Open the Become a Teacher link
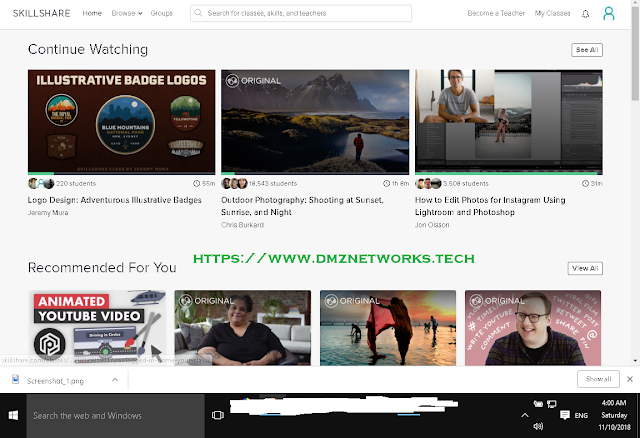 [496, 13]
